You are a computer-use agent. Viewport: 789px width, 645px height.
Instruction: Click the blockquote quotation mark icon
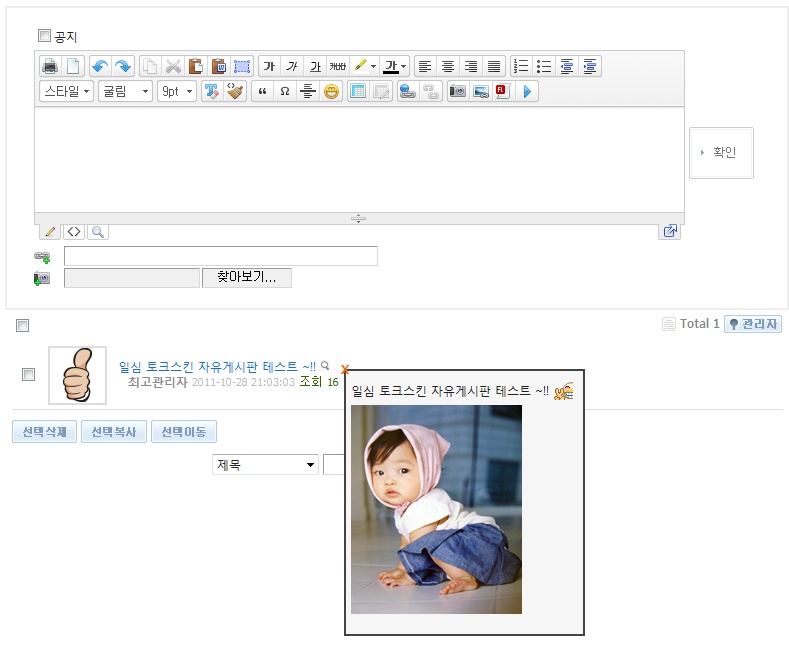[x=262, y=92]
